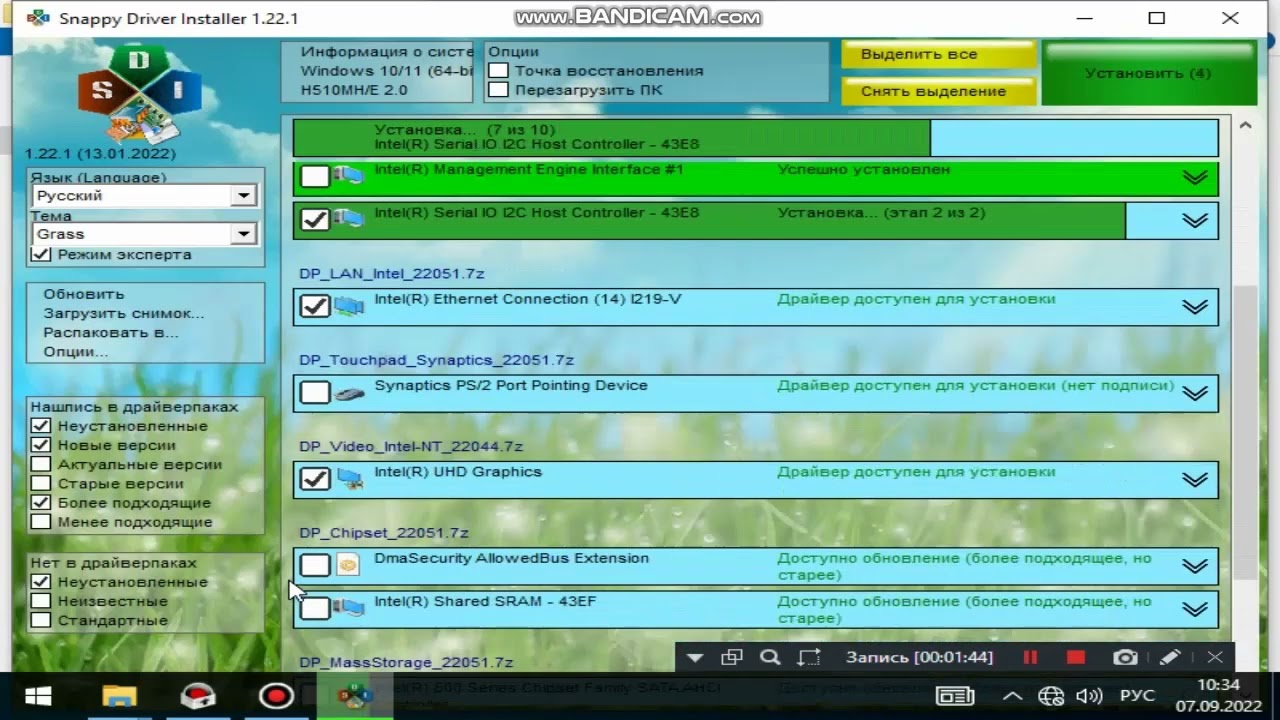Screen dimensions: 1280x720
Task: Click the system information panel
Action: pos(377,71)
